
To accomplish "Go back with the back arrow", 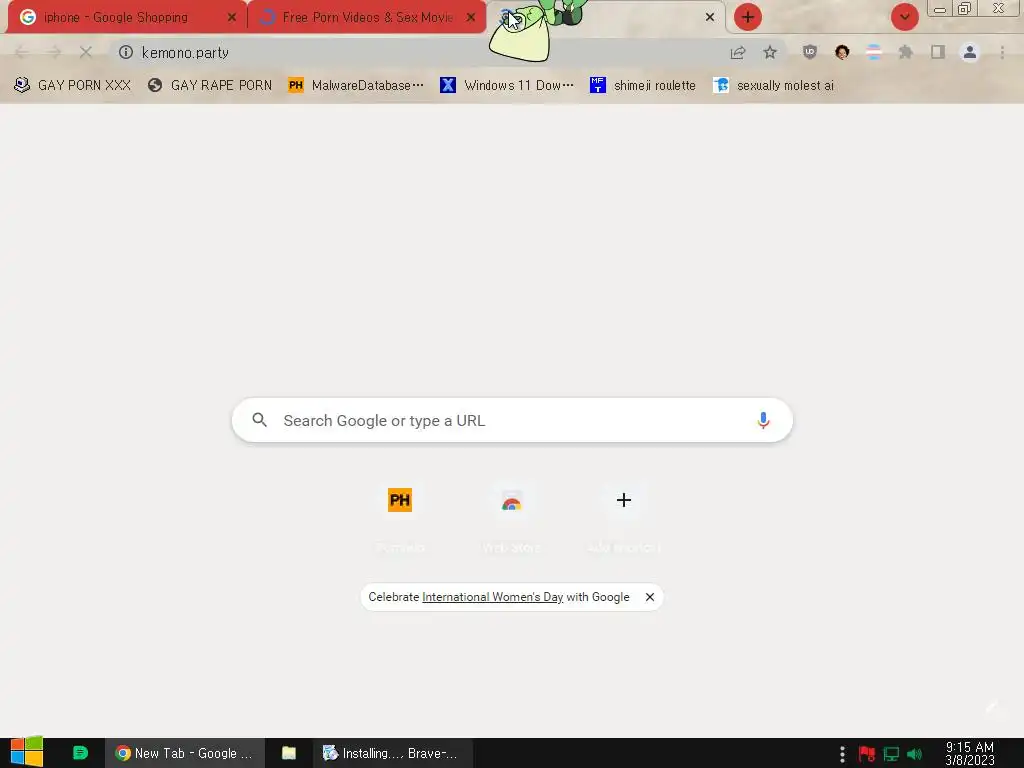I will (22, 52).
